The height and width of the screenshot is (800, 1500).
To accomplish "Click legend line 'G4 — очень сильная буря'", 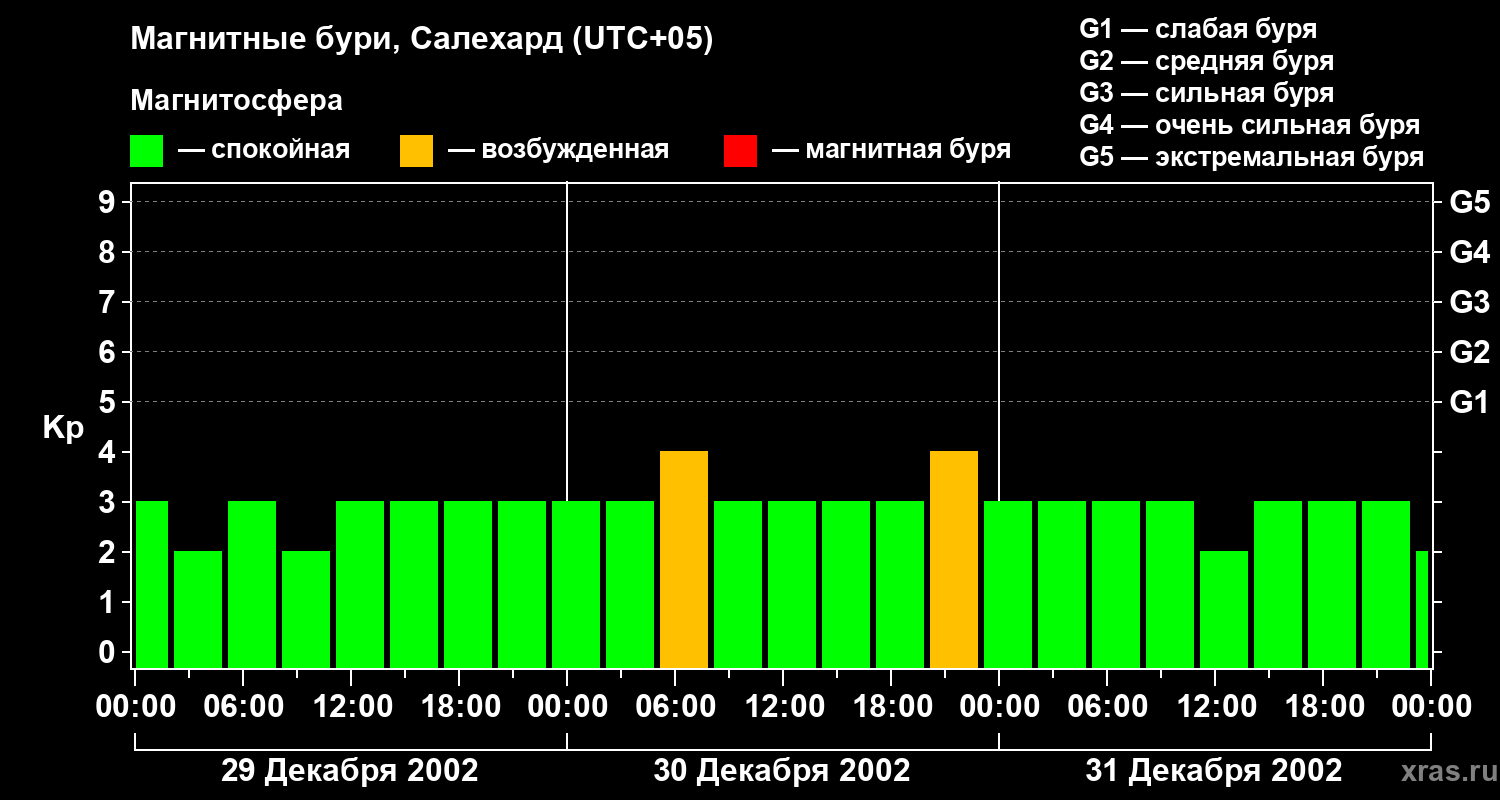I will point(1250,125).
